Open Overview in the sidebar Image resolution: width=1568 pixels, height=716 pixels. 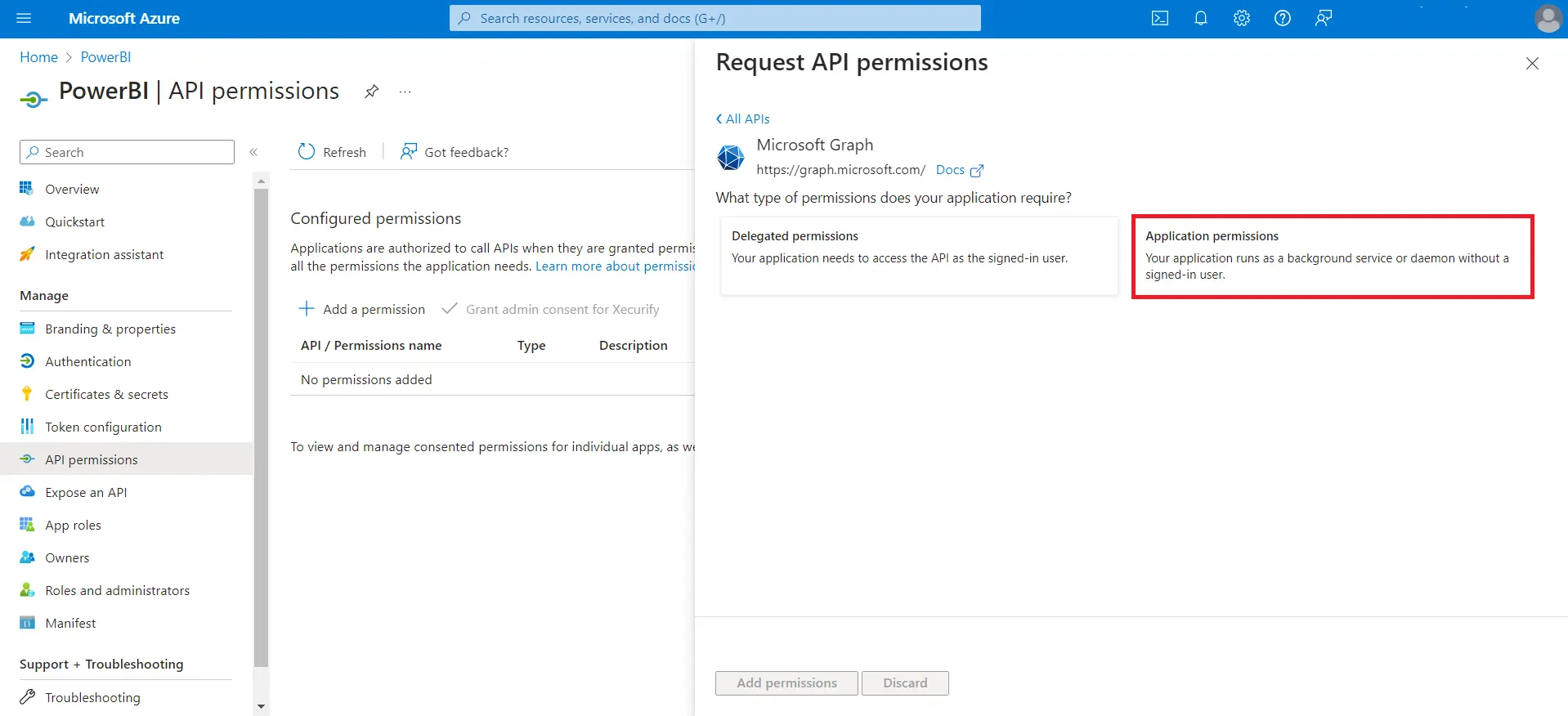pyautogui.click(x=72, y=189)
